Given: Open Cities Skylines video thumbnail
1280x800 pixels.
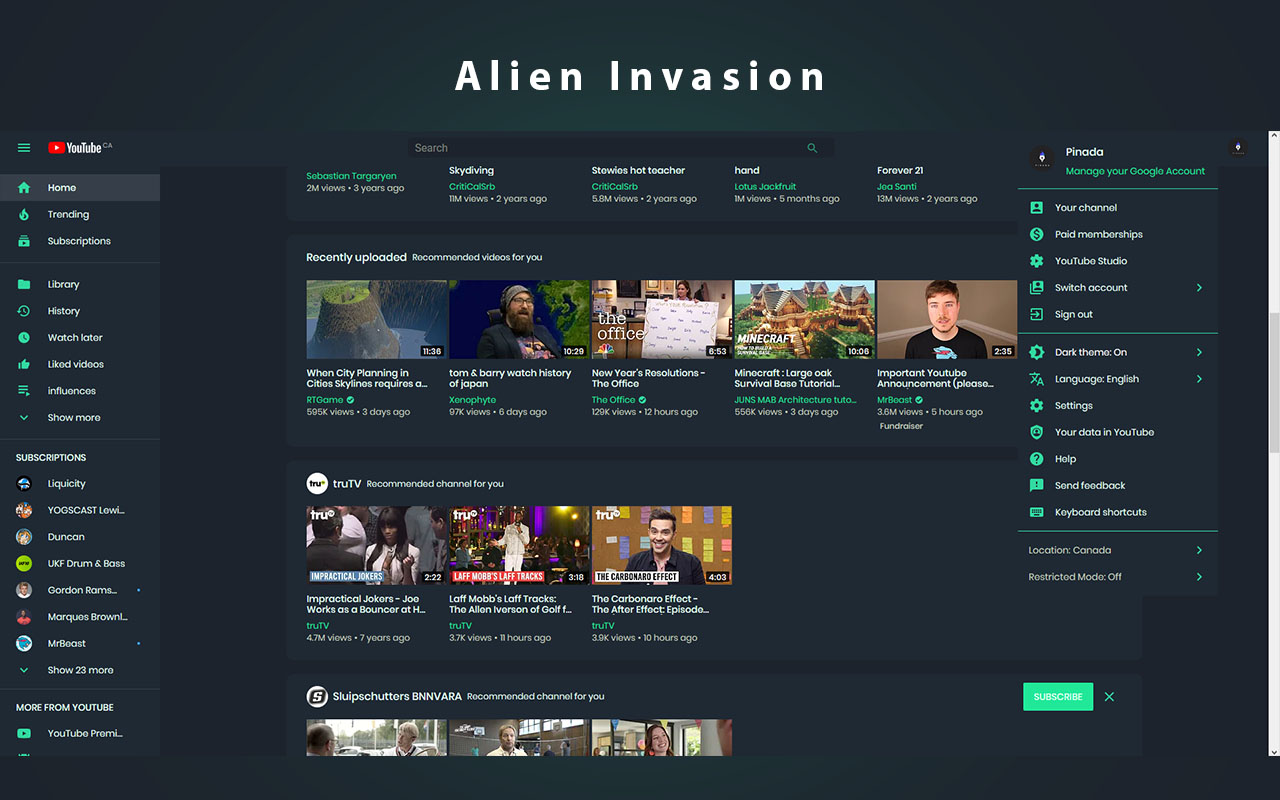Looking at the screenshot, I should [377, 319].
